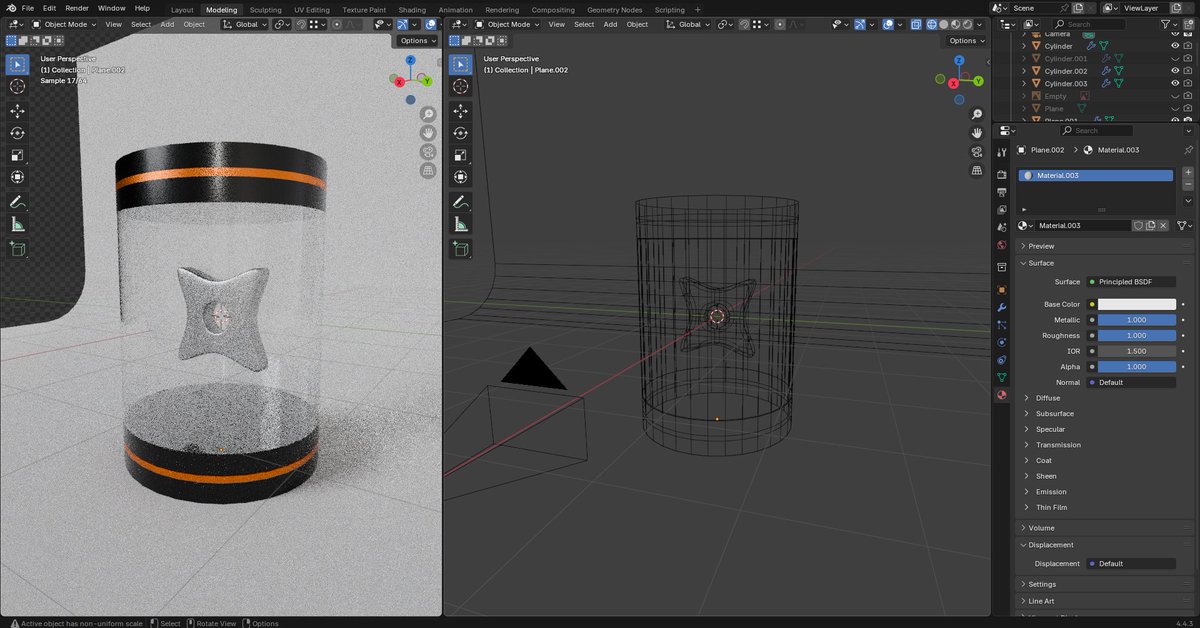Click the zoom magnifier gizmo in rendered viewport

[428, 114]
